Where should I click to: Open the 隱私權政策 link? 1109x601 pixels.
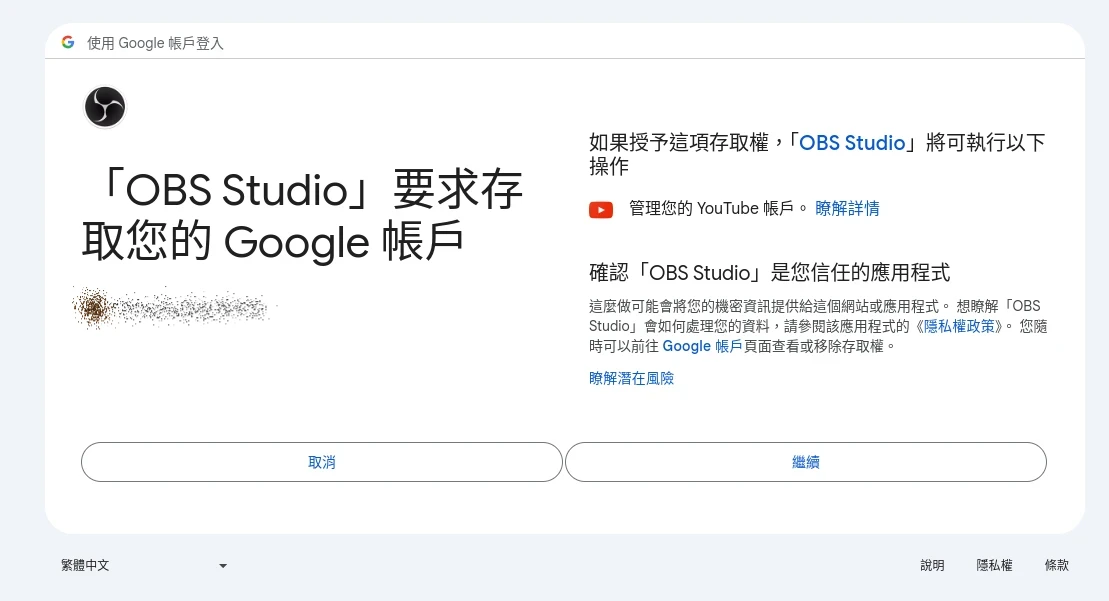[959, 326]
